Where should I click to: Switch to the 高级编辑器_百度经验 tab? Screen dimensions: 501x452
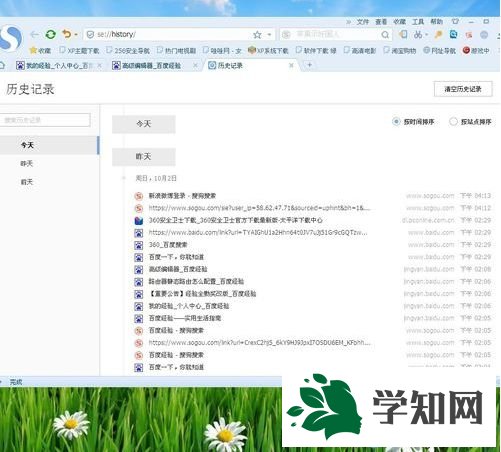click(152, 66)
